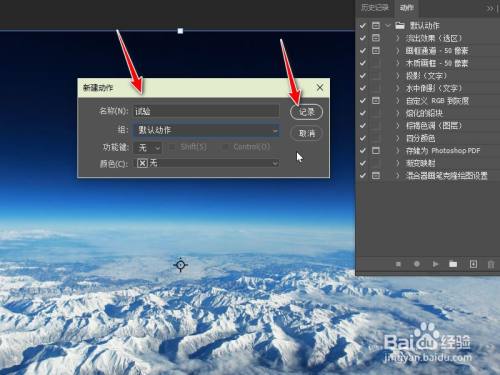The image size is (500, 375).
Task: Toggle dialog icon for 画框通道 - 50 像素
Action: tap(376, 50)
